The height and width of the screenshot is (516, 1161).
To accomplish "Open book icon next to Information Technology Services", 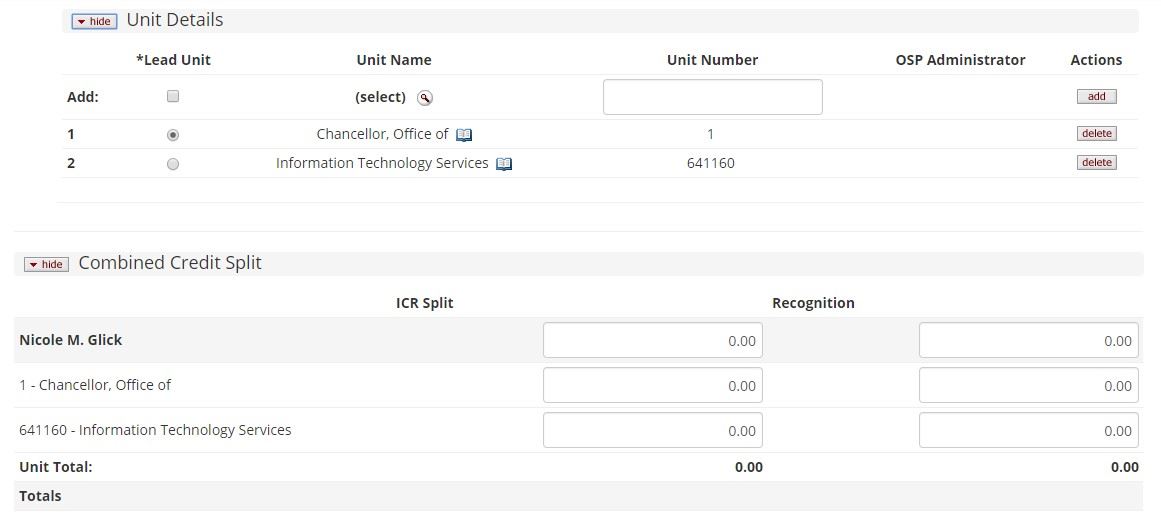I will click(x=504, y=164).
